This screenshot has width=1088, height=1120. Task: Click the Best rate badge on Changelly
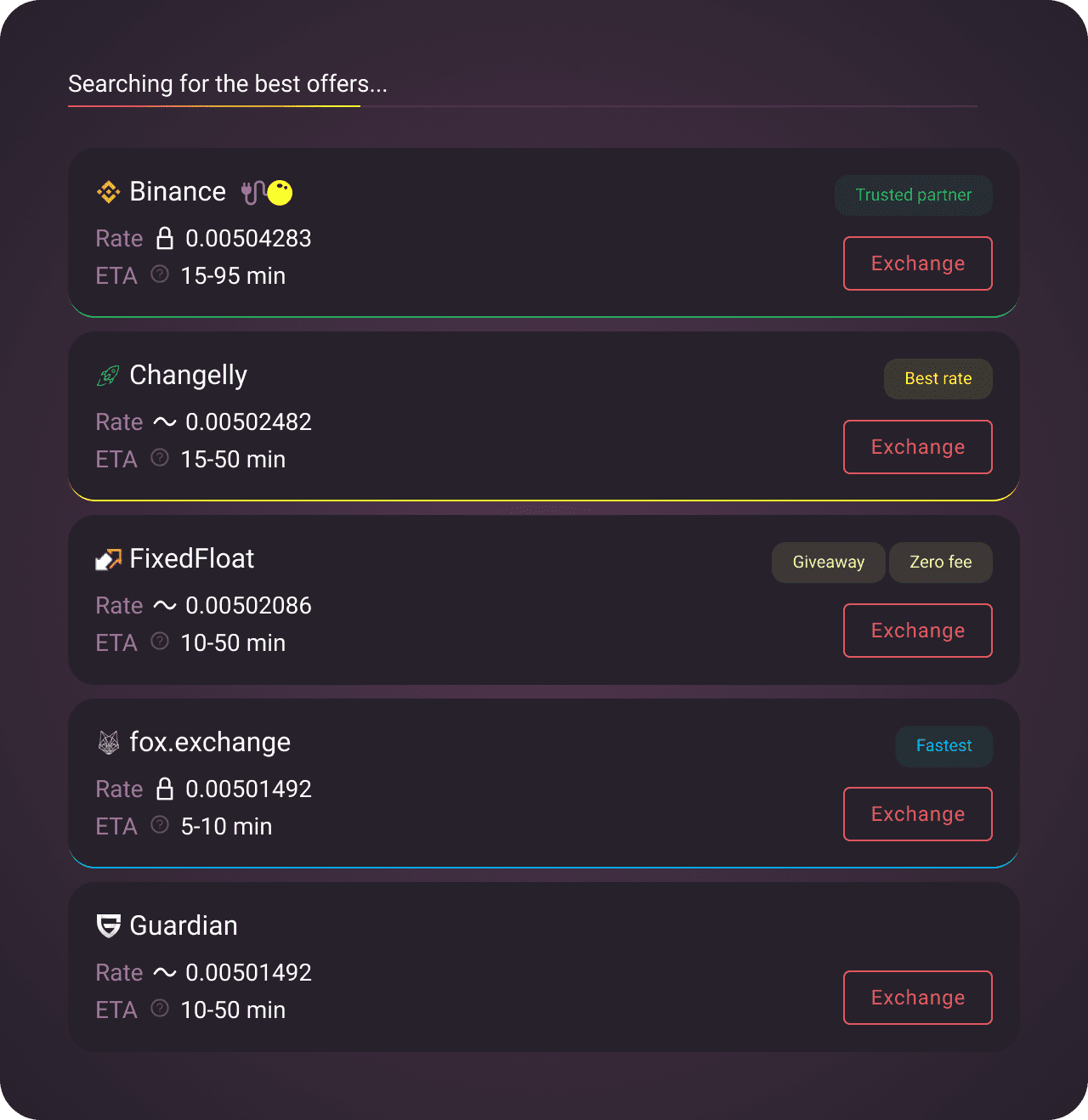(x=938, y=379)
